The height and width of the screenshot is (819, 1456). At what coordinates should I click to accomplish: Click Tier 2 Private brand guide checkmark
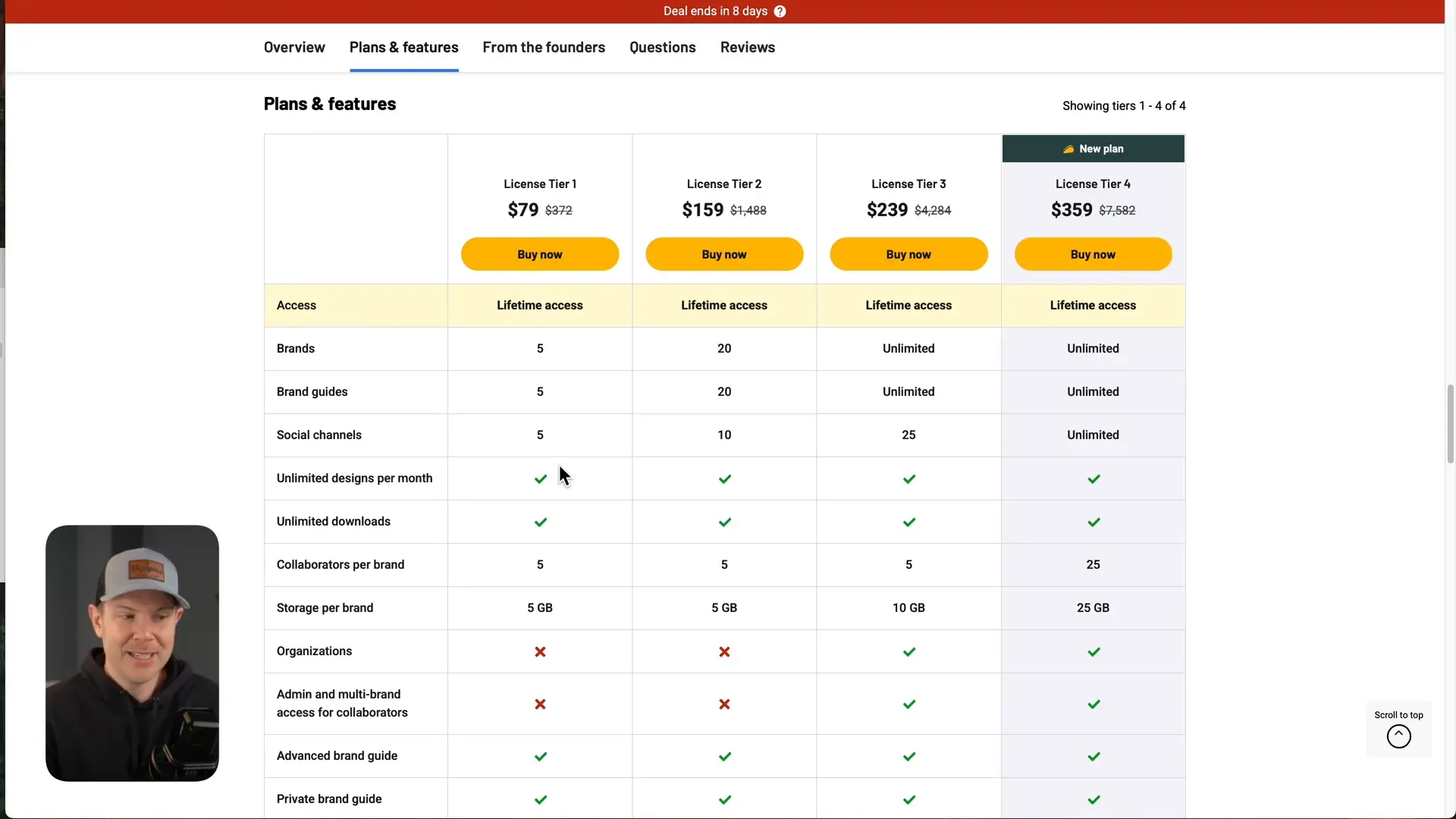724,800
